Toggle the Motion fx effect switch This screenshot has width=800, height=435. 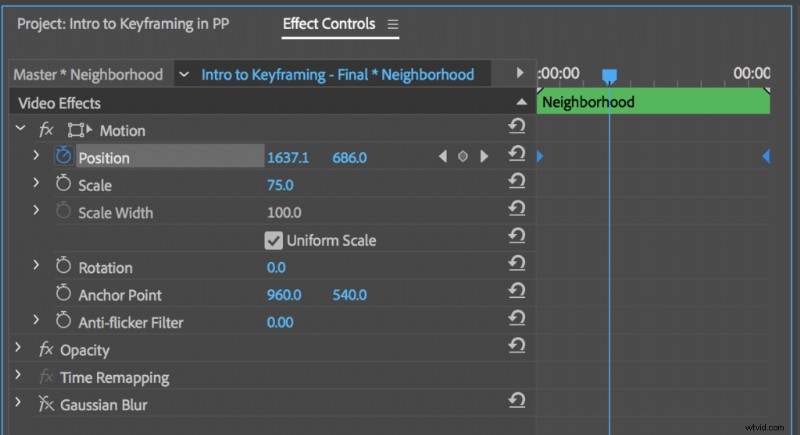tap(46, 130)
